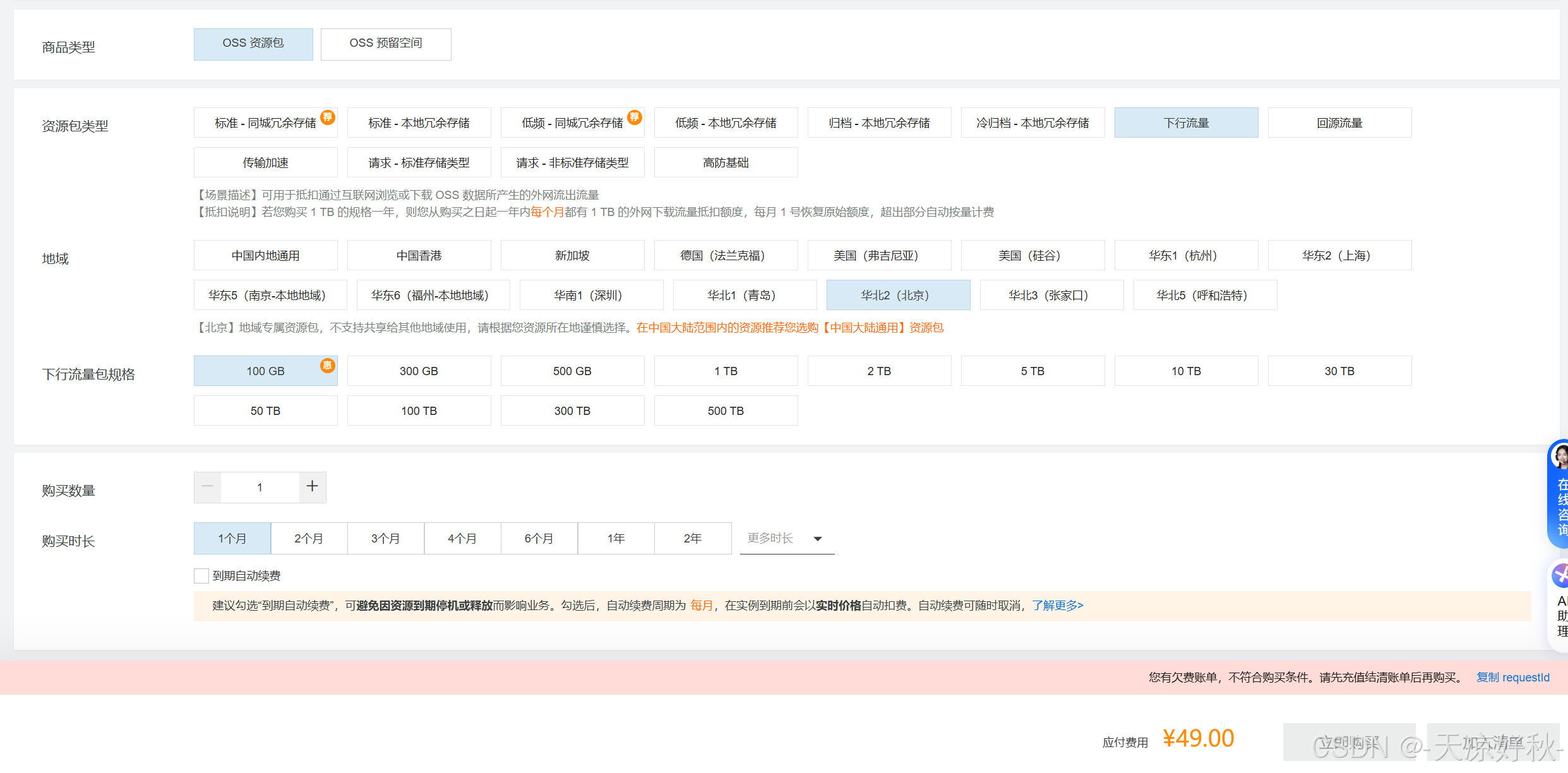This screenshot has height=773, width=1568.
Task: Click the orange badge on 低频-同城冗余存储
Action: (634, 117)
